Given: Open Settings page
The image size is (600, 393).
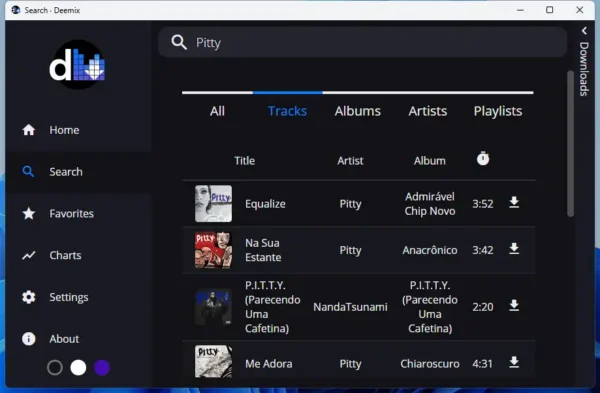Looking at the screenshot, I should tap(69, 297).
